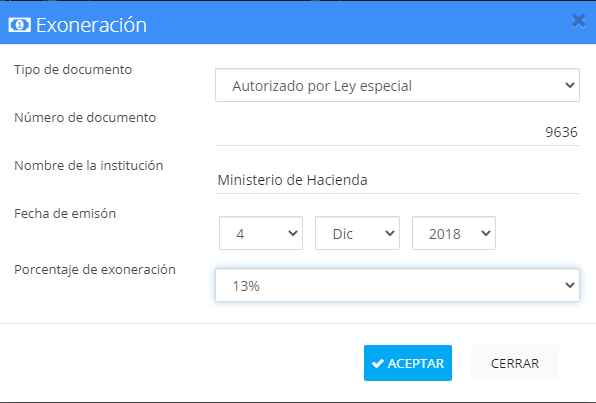
Task: Click the chevron on the 13% selector
Action: point(569,285)
